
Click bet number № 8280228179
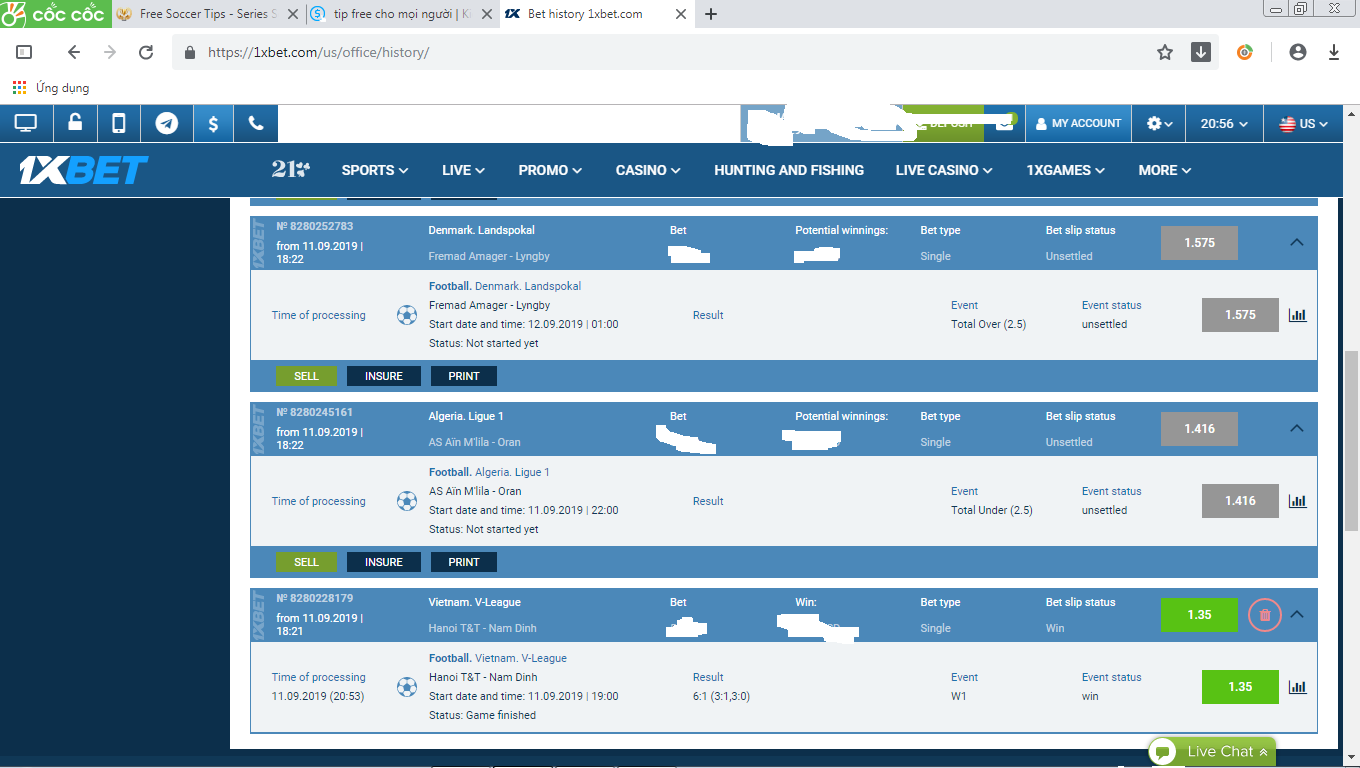click(315, 598)
